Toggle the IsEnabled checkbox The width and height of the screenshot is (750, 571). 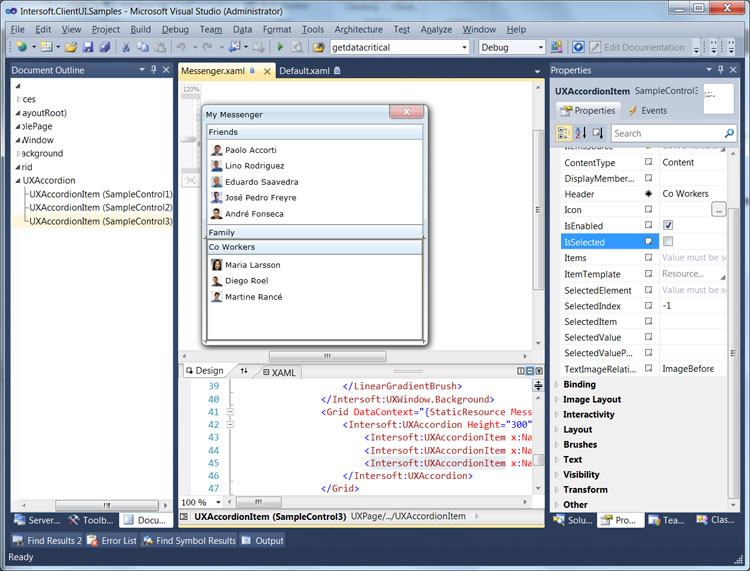[x=668, y=225]
